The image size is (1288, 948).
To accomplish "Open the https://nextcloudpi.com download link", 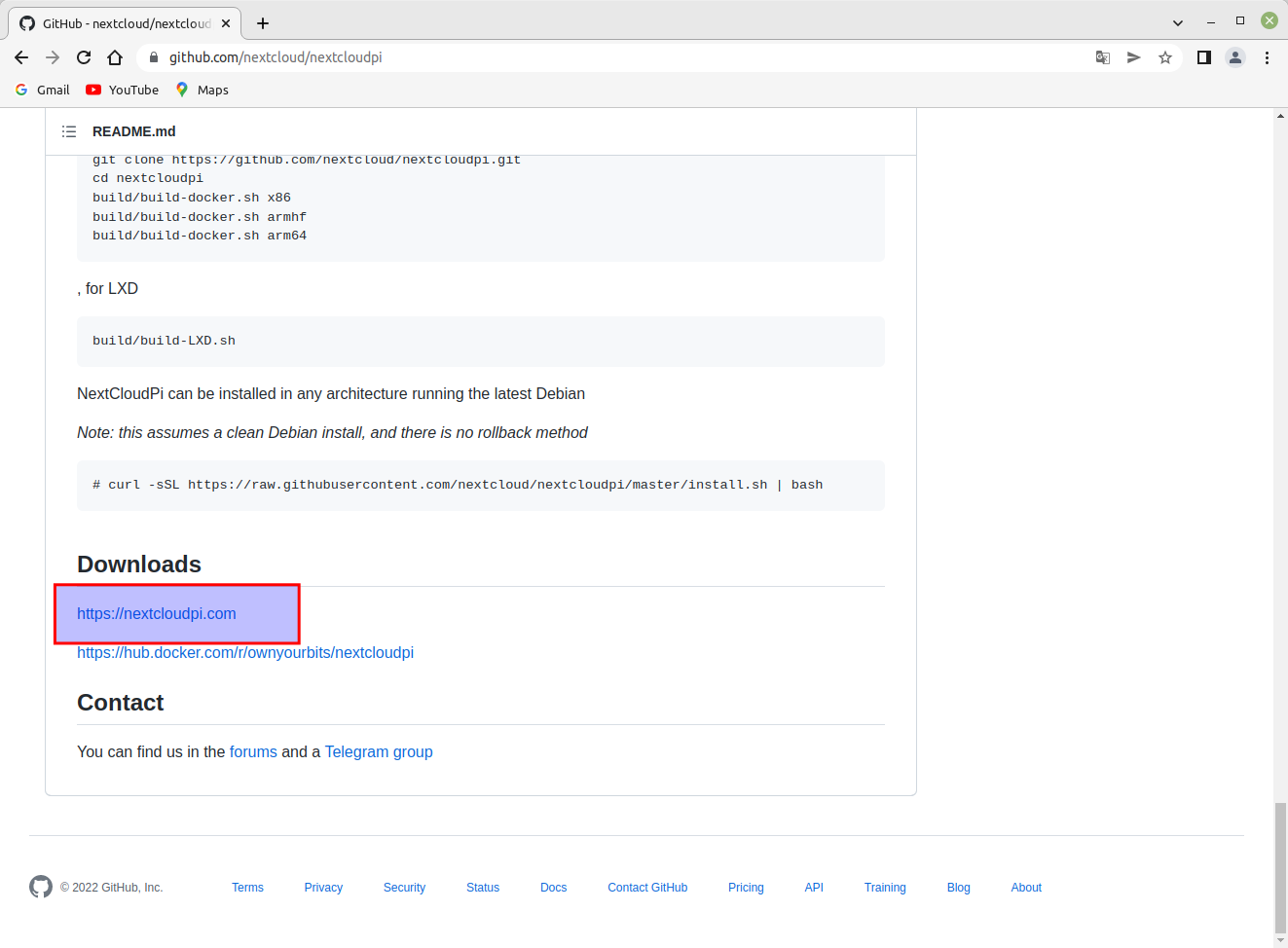I will click(156, 613).
